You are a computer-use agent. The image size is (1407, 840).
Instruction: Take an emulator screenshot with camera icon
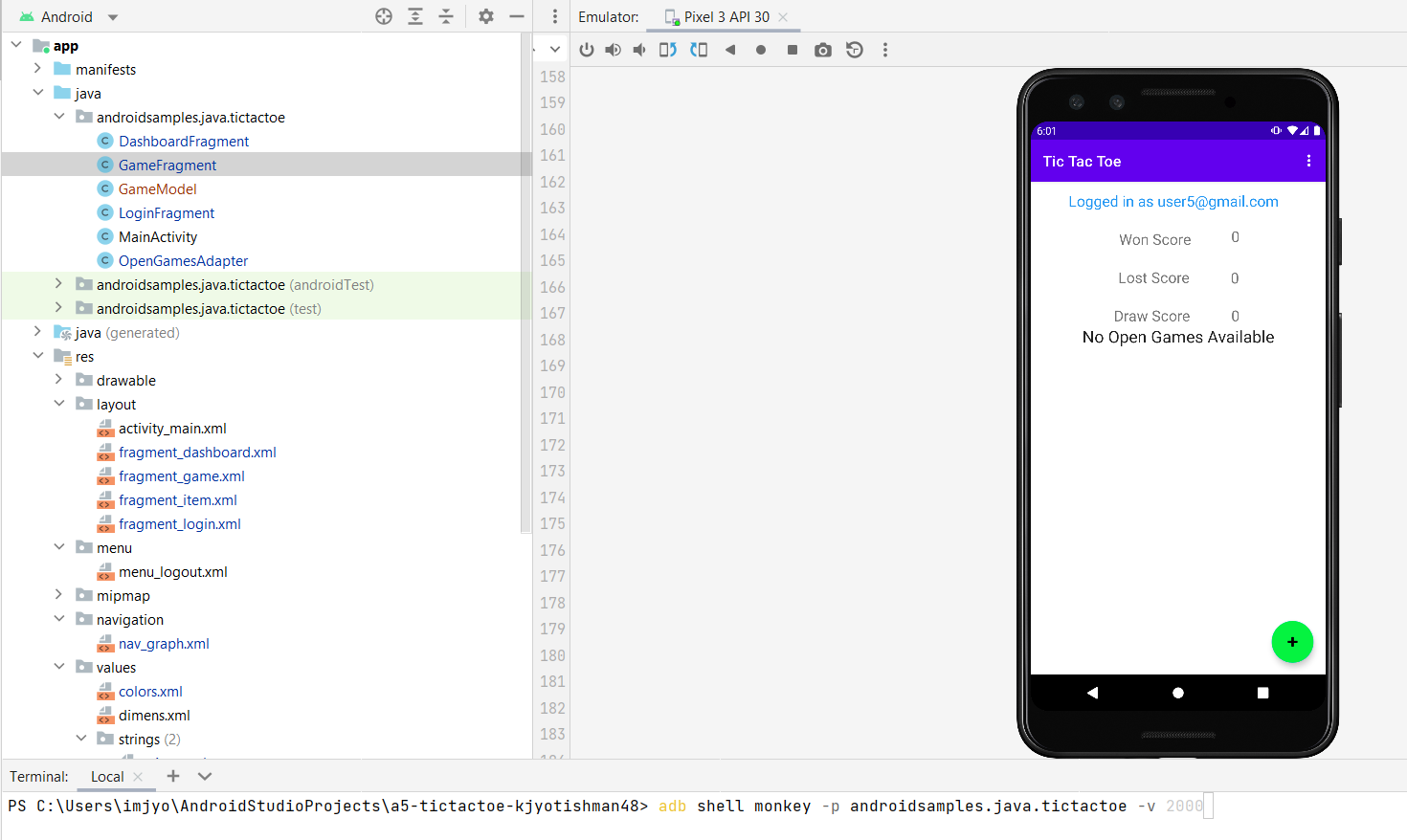pyautogui.click(x=823, y=50)
